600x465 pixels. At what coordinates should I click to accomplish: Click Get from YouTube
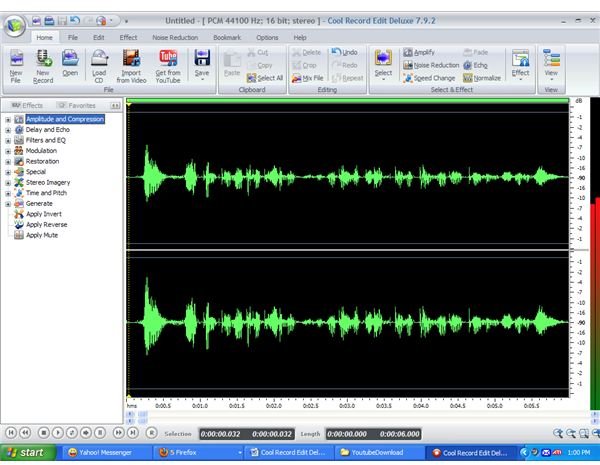168,66
